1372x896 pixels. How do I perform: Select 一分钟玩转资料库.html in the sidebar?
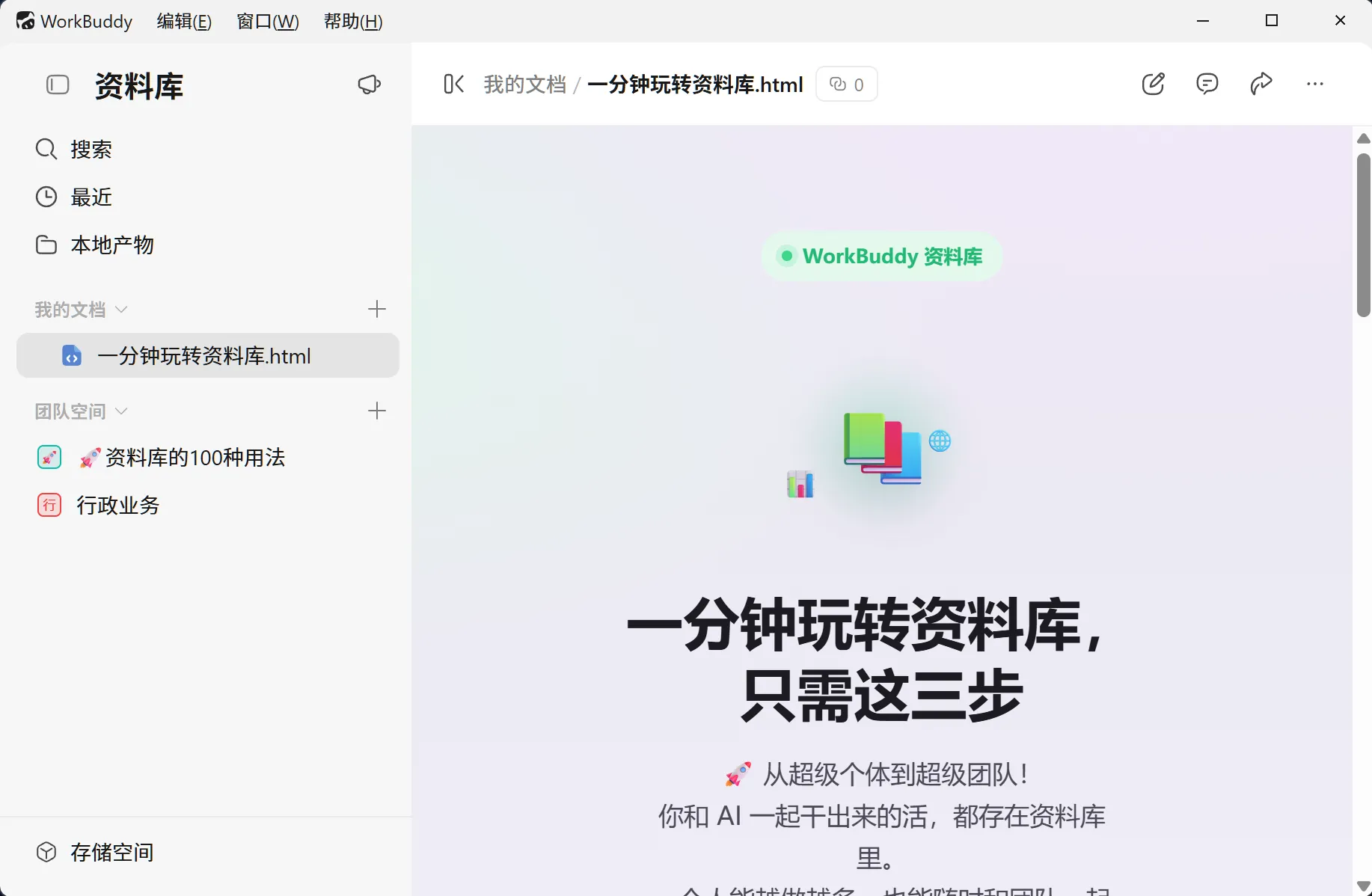tap(208, 356)
